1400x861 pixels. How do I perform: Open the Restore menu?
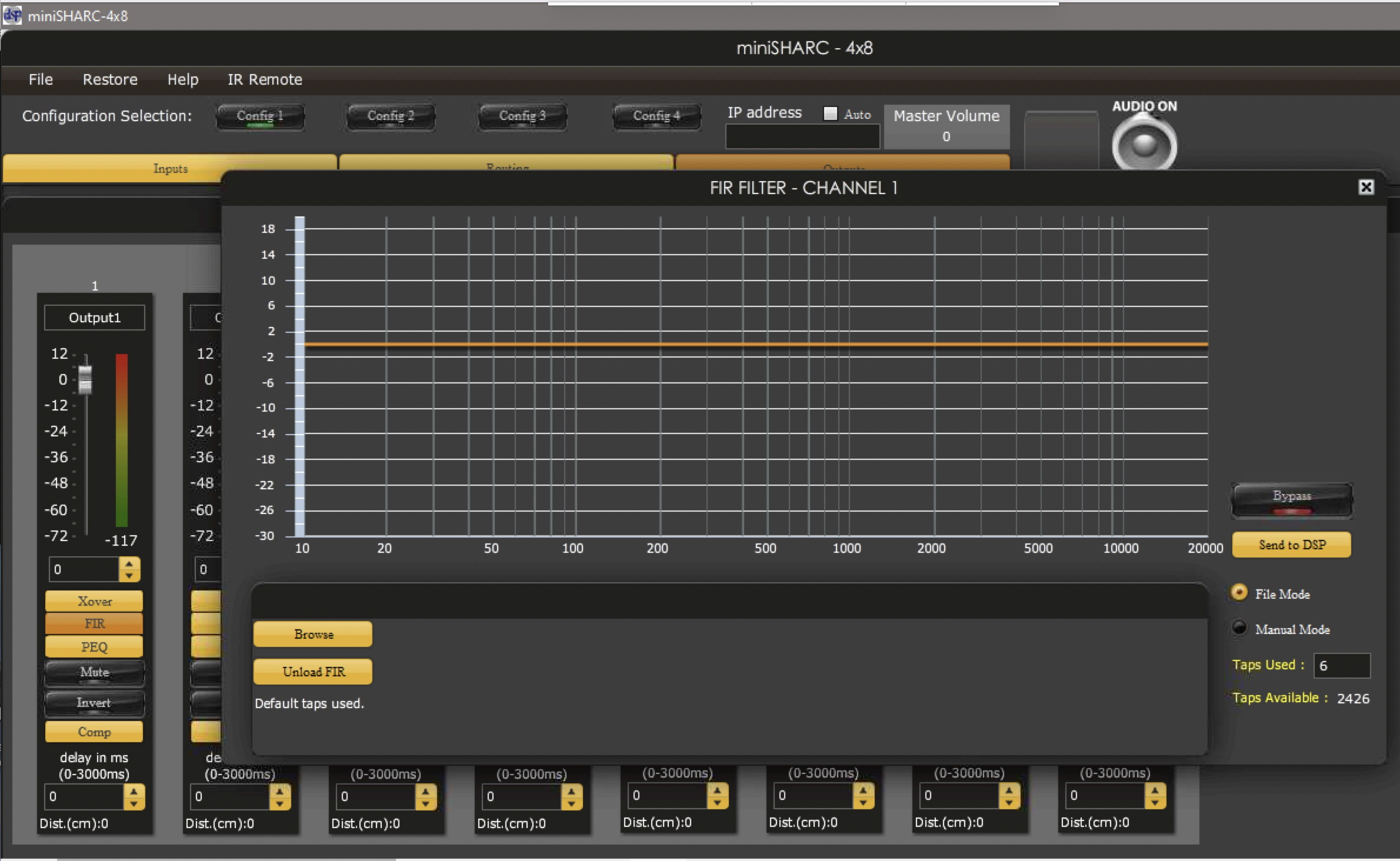[110, 79]
